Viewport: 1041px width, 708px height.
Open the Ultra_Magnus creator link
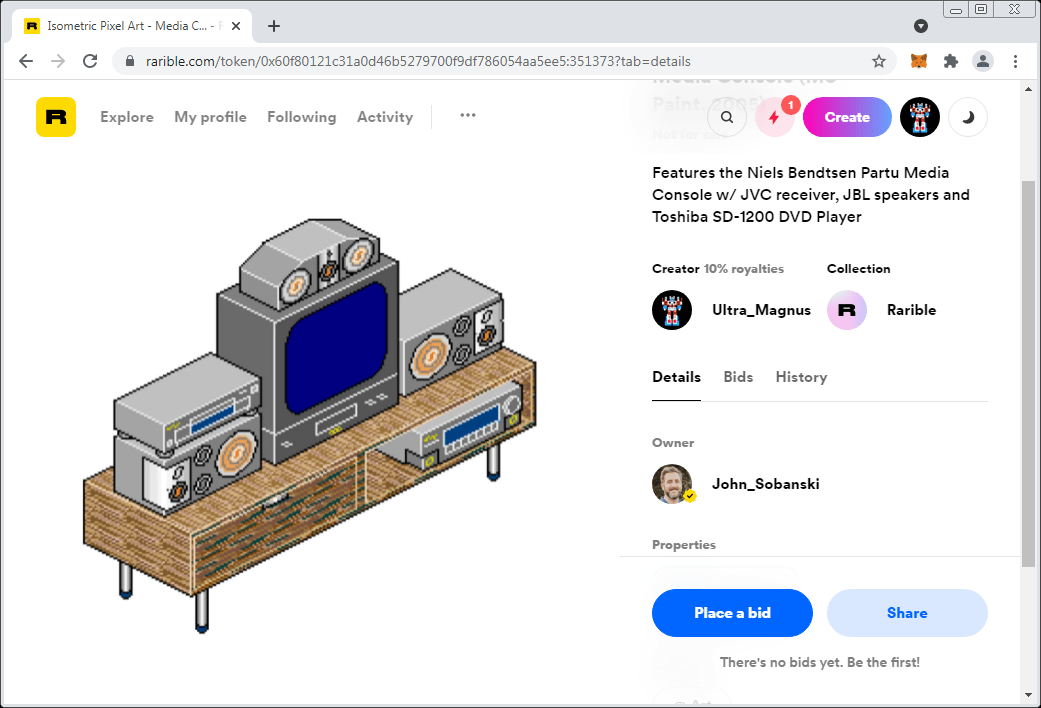click(761, 310)
